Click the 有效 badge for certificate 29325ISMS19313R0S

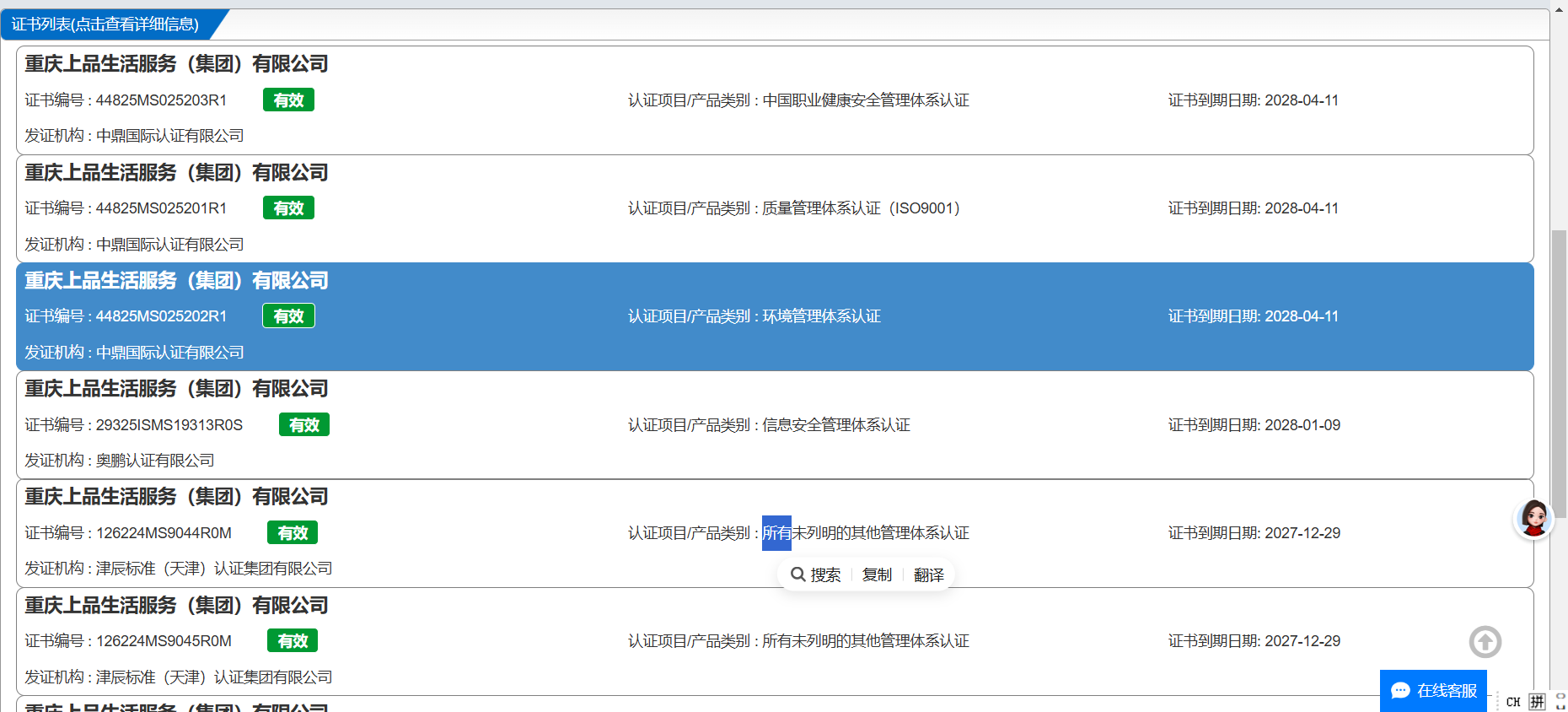tap(304, 425)
